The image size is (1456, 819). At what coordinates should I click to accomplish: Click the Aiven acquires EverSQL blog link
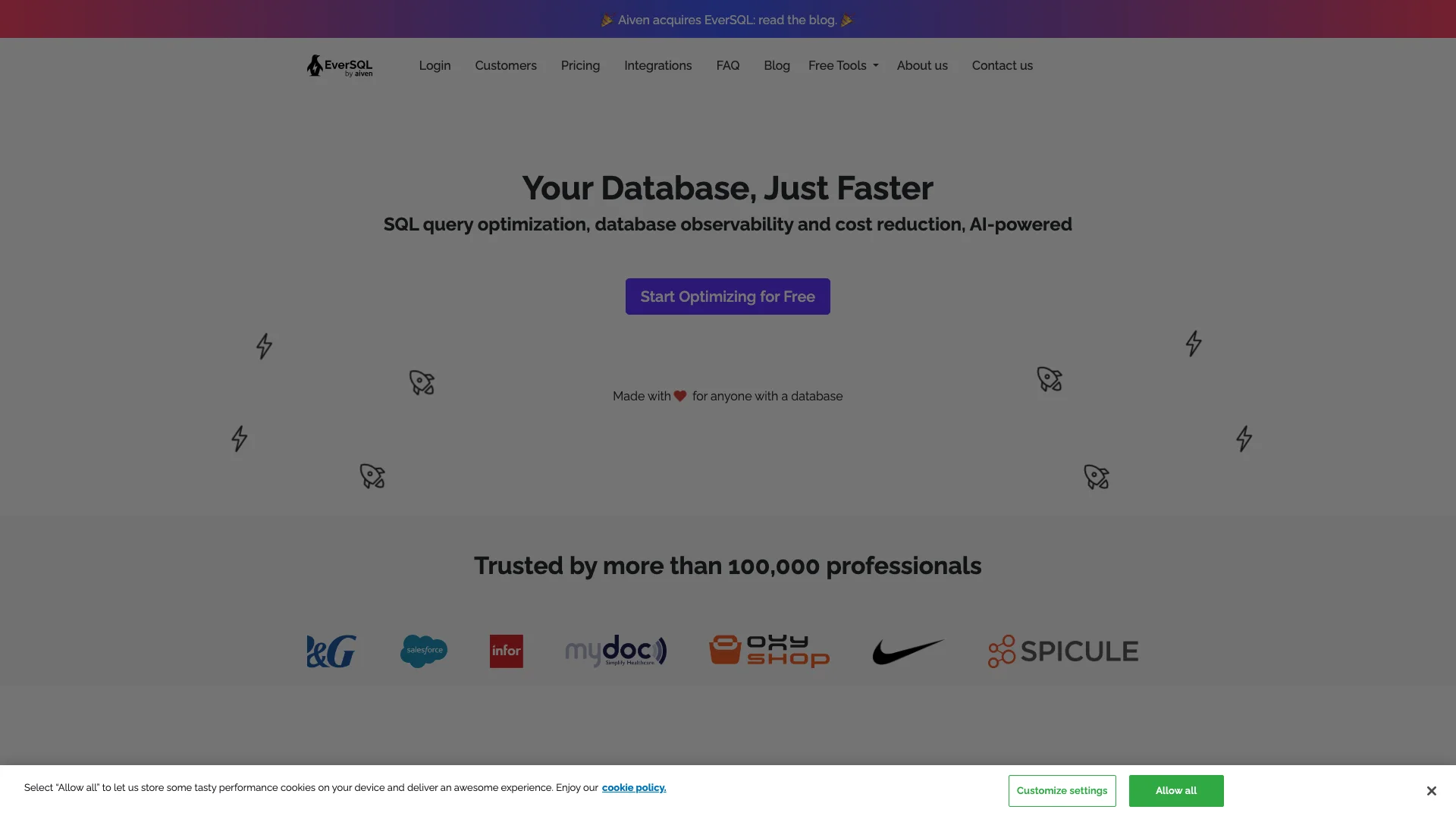[727, 19]
